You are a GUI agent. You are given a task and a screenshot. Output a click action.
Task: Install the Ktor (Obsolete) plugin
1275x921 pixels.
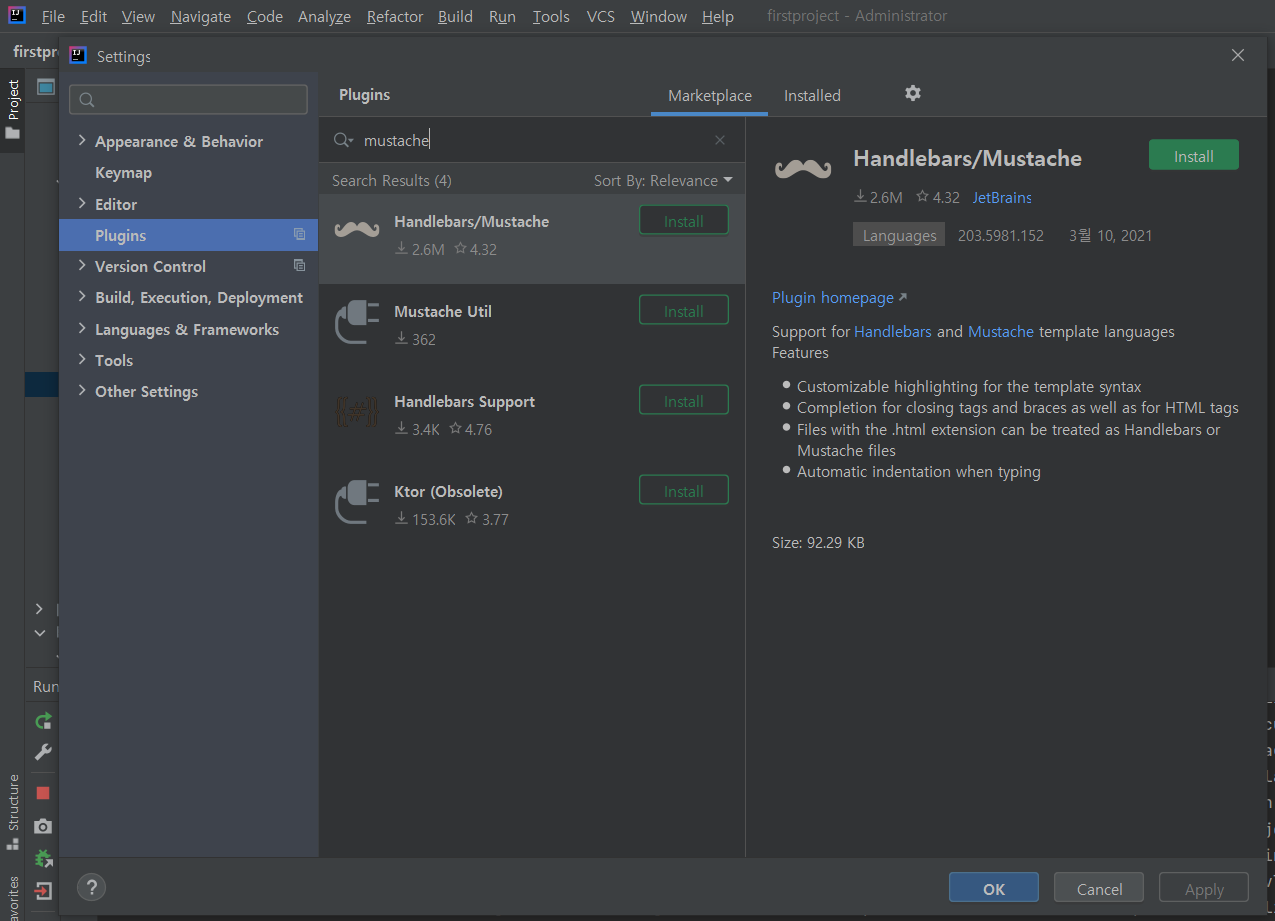click(x=684, y=491)
